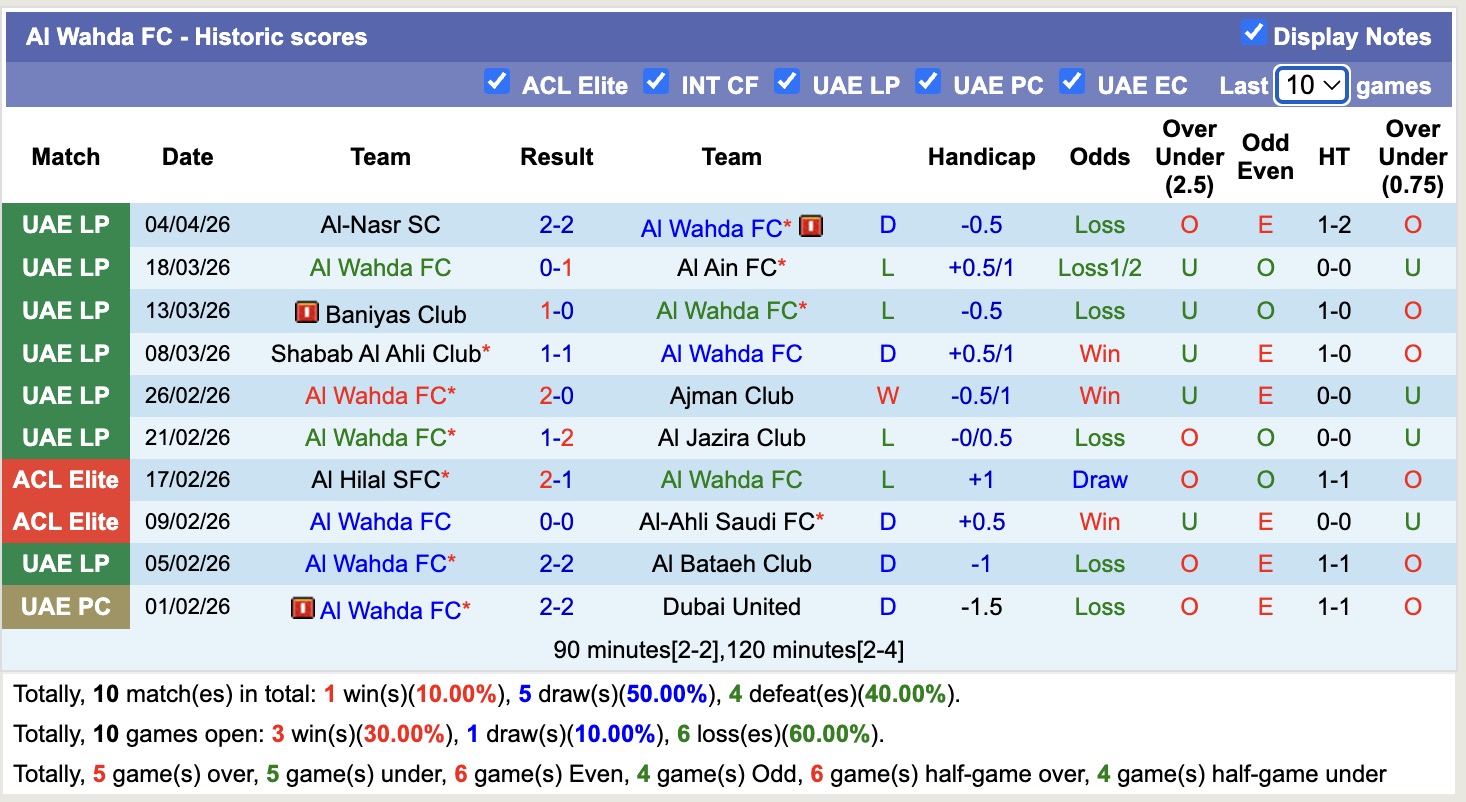Select the ACL Elite badge on the 09/02/26 row

click(x=66, y=521)
